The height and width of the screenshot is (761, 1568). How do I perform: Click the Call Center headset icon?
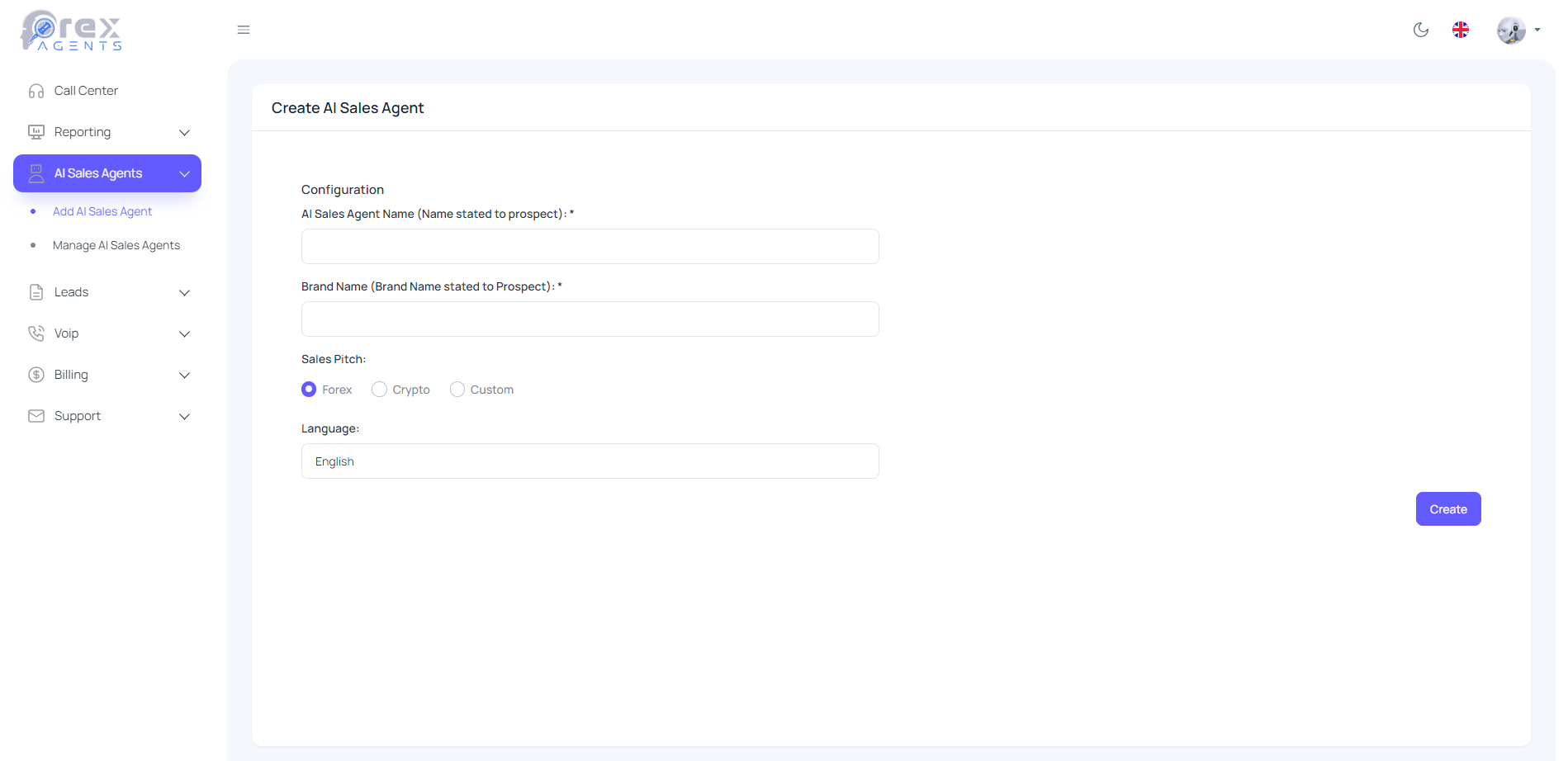[x=36, y=91]
